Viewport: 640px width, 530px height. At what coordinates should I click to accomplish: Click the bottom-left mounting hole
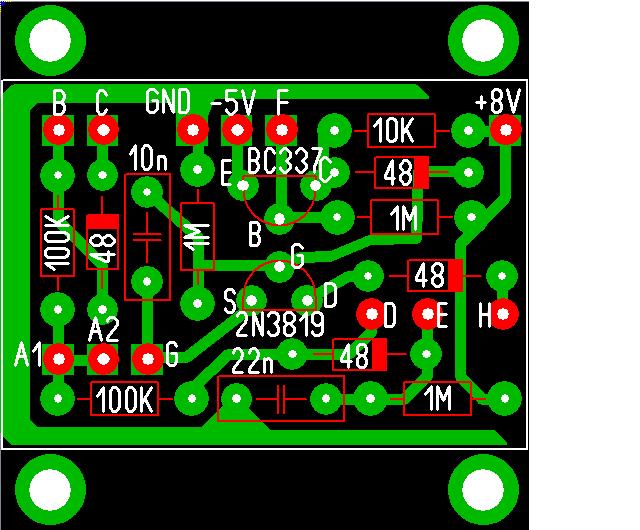point(51,489)
